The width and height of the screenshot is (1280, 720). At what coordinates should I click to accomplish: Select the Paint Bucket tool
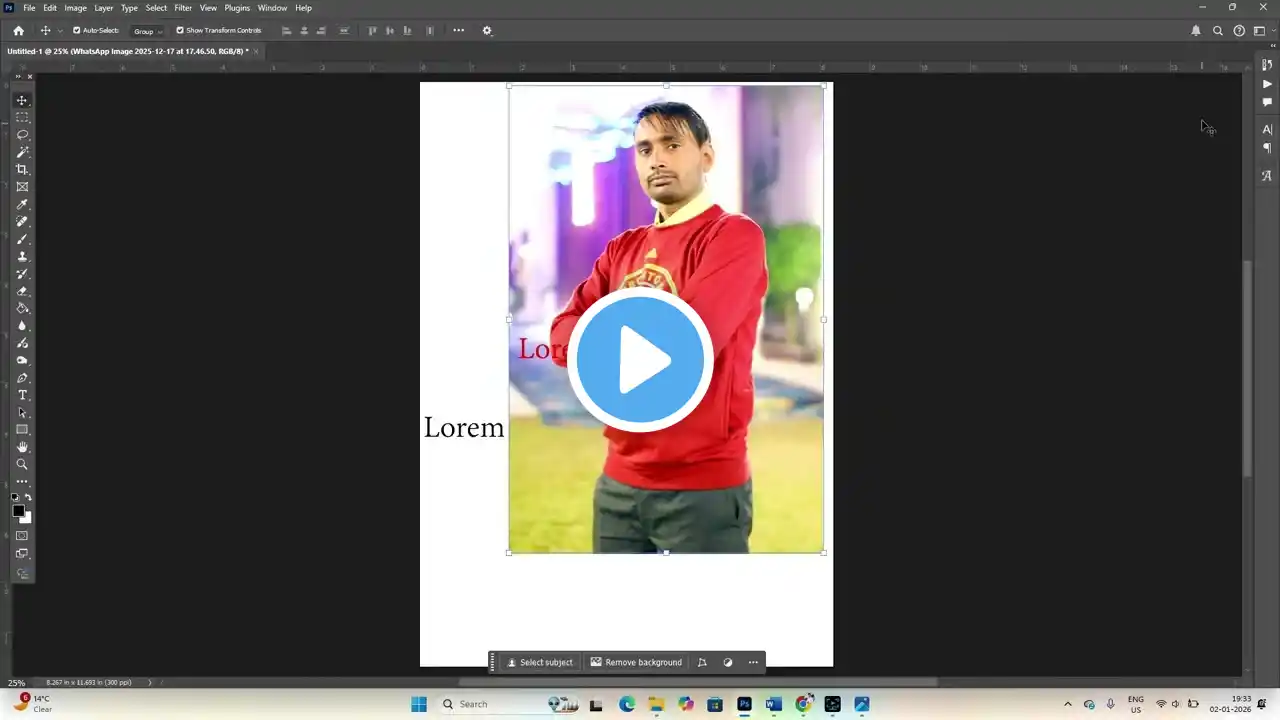click(22, 308)
